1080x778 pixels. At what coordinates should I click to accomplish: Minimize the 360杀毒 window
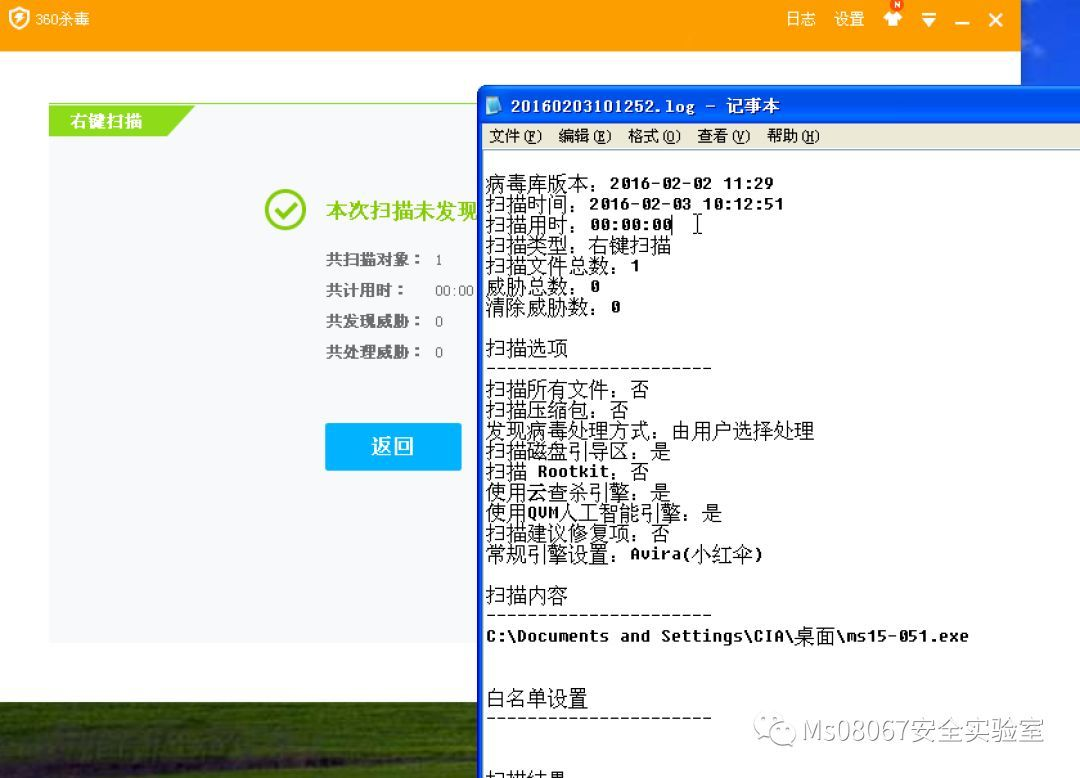coord(962,23)
